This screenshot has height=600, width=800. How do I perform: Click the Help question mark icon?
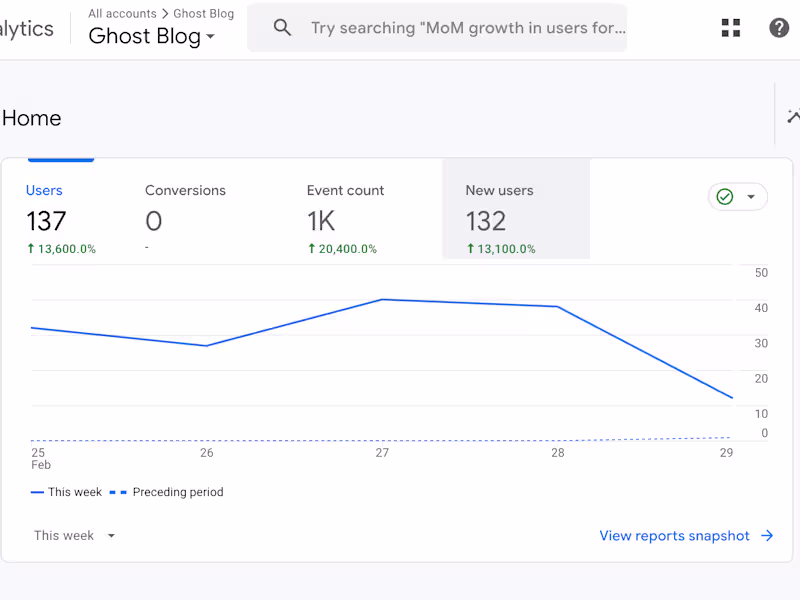click(x=779, y=27)
